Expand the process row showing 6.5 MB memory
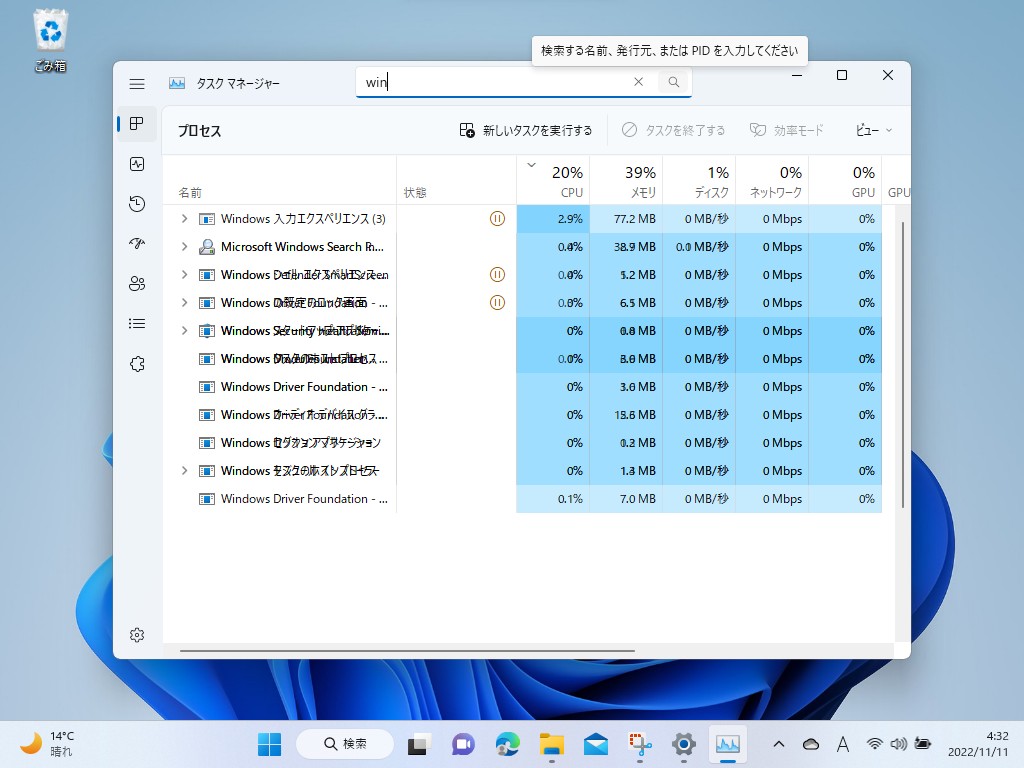 point(184,303)
